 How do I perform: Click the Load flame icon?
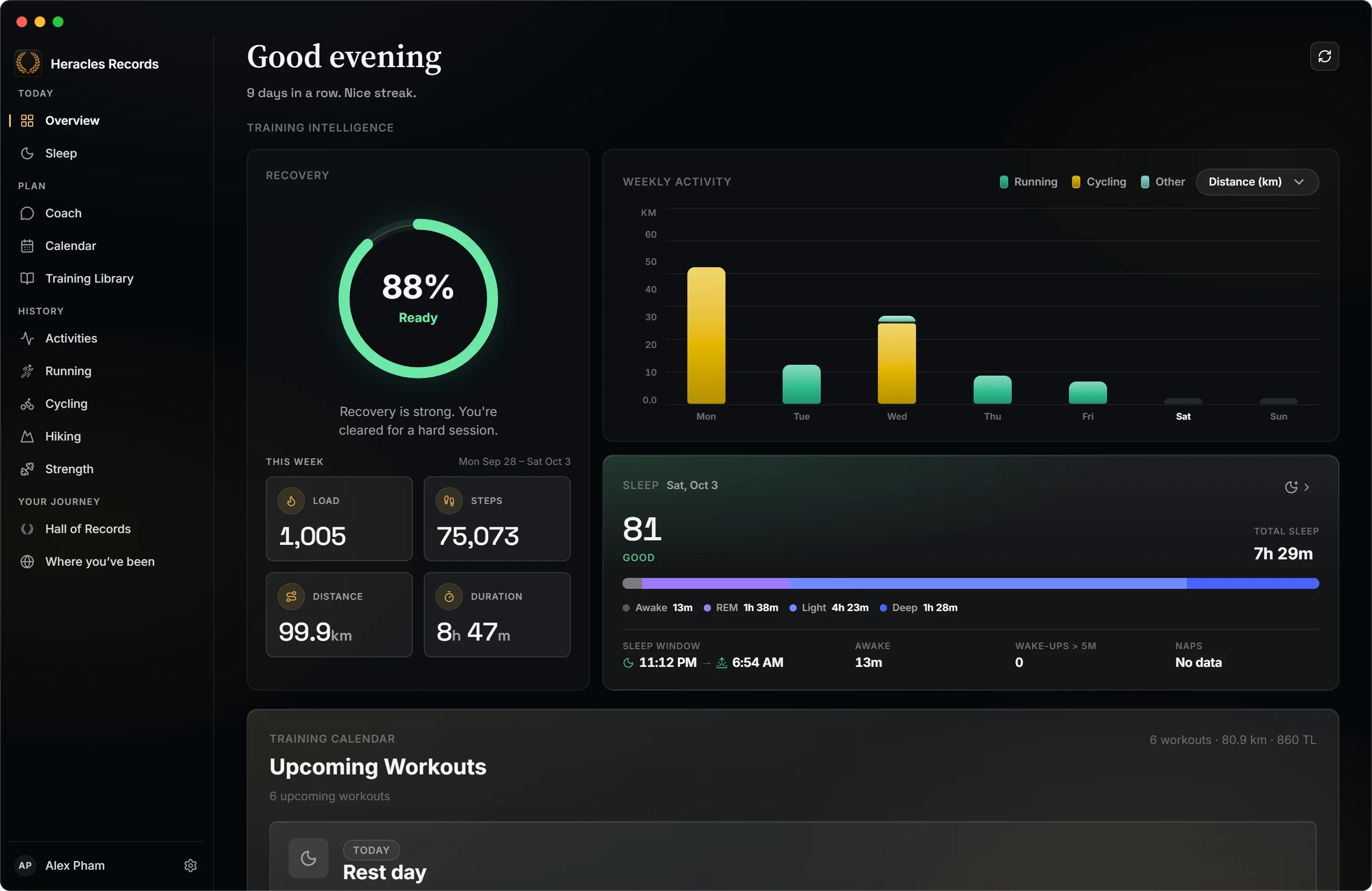[x=291, y=501]
